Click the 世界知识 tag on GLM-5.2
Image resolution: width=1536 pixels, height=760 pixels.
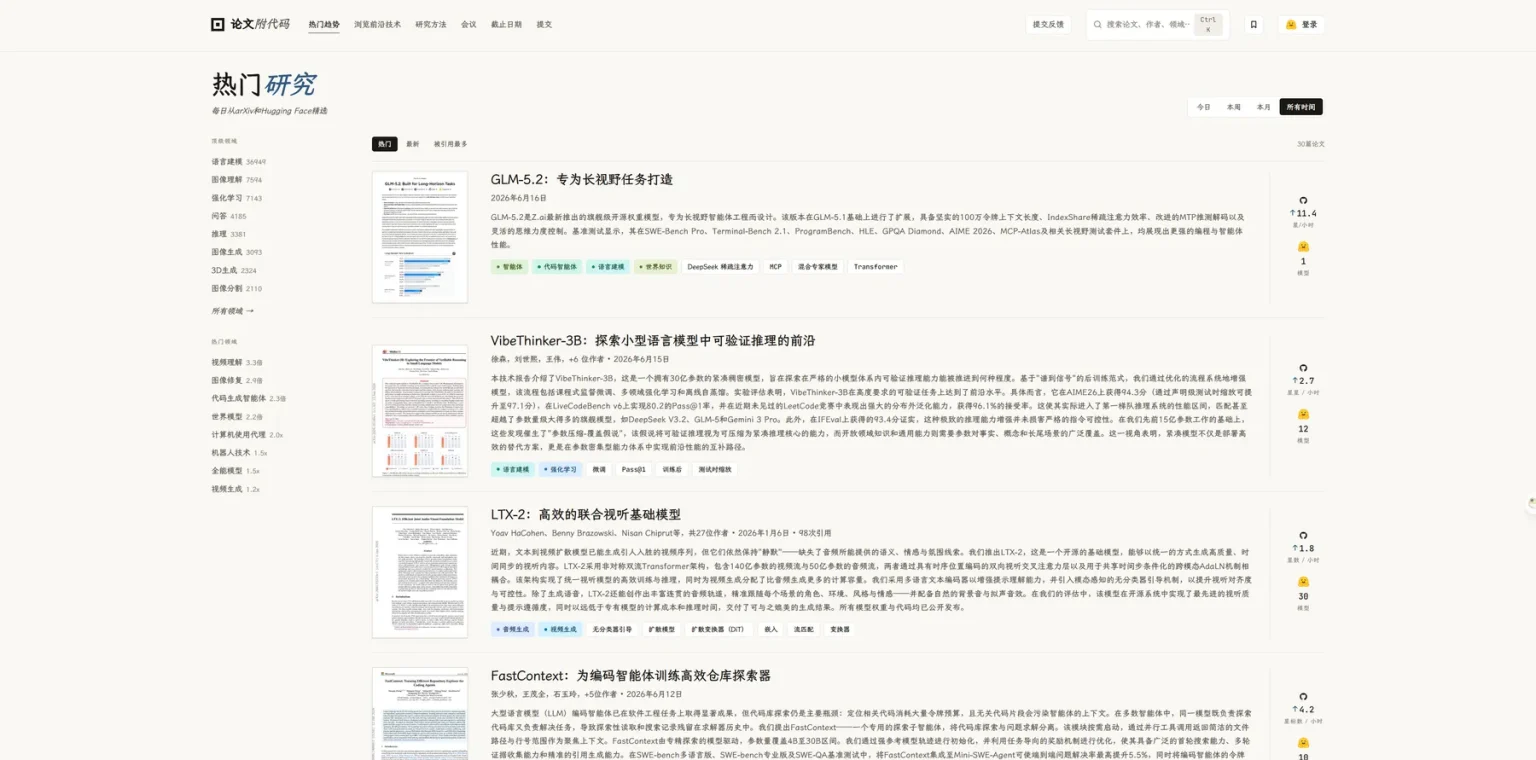tap(654, 267)
